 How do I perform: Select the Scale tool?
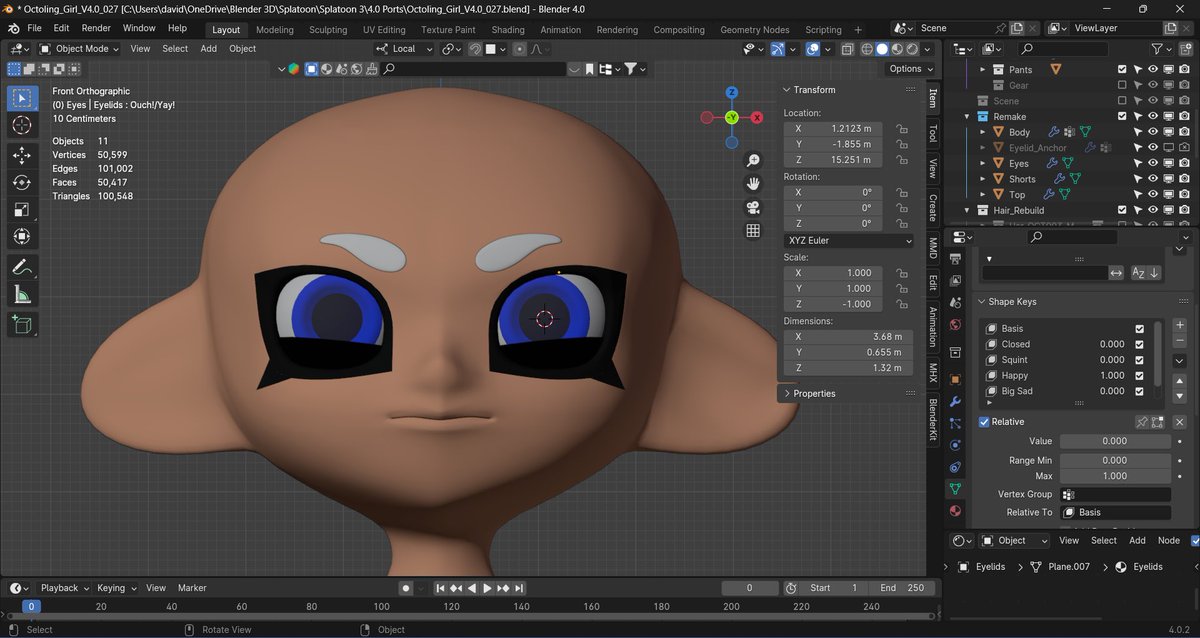click(22, 209)
